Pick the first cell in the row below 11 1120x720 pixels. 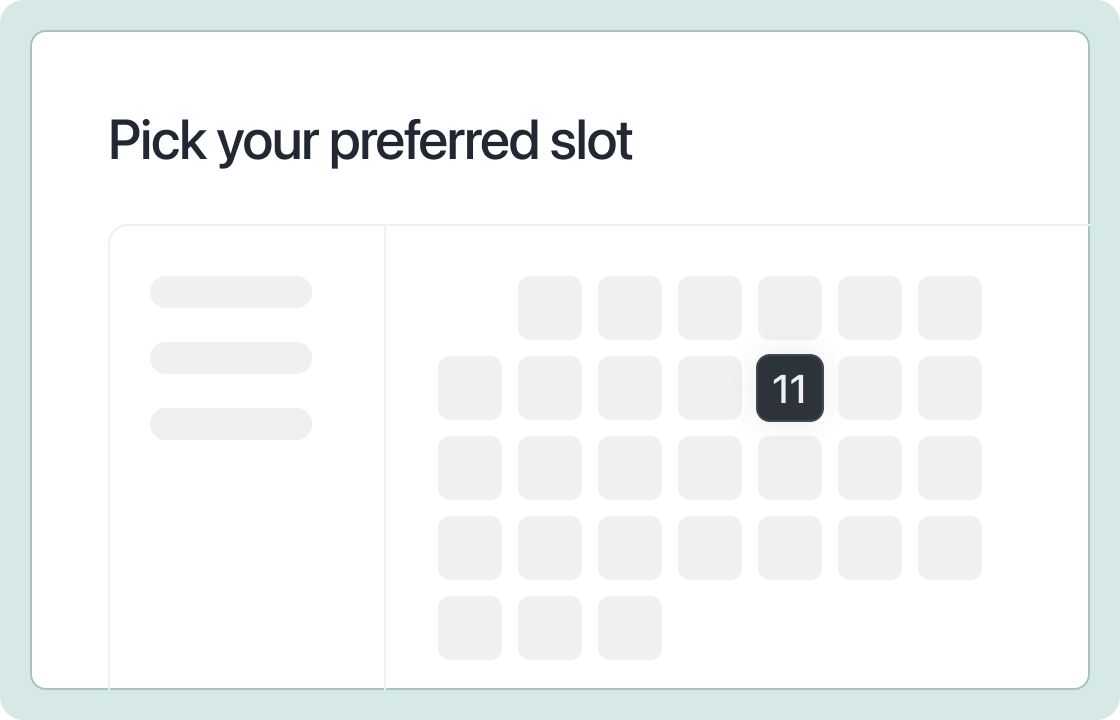tap(470, 468)
